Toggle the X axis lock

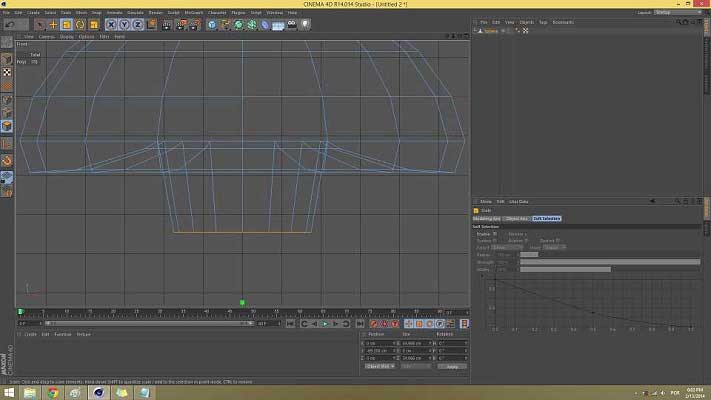click(111, 24)
